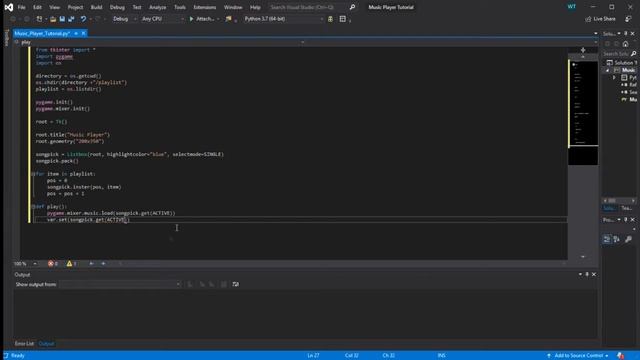
Task: Toggle word wrap in Output panel
Action: [x=236, y=284]
